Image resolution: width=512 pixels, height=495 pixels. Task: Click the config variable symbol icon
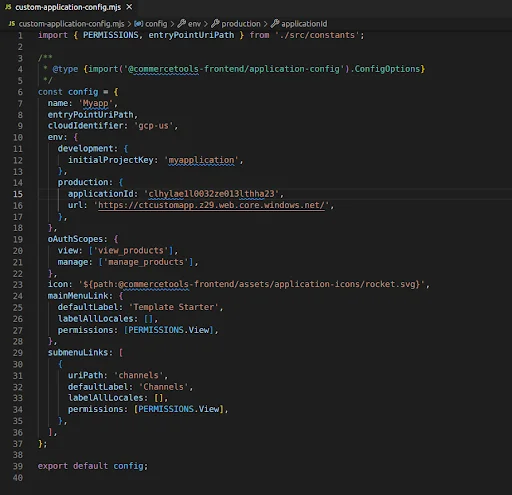[x=139, y=24]
